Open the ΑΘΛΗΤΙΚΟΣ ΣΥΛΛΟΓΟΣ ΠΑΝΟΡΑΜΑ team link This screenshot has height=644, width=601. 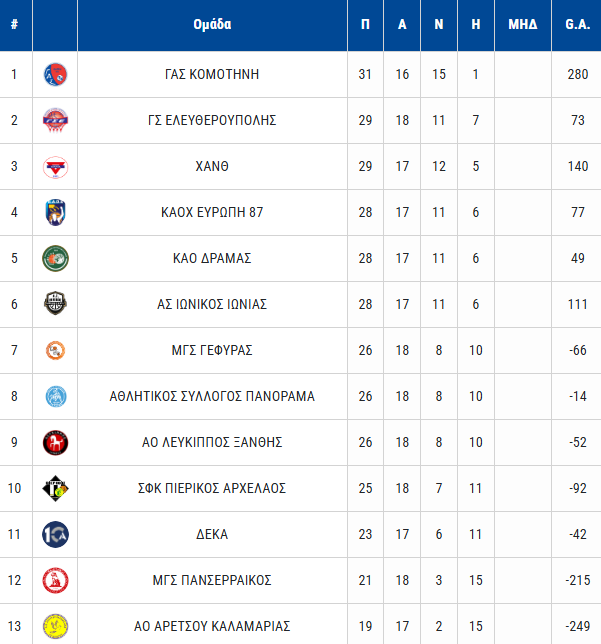pyautogui.click(x=212, y=396)
